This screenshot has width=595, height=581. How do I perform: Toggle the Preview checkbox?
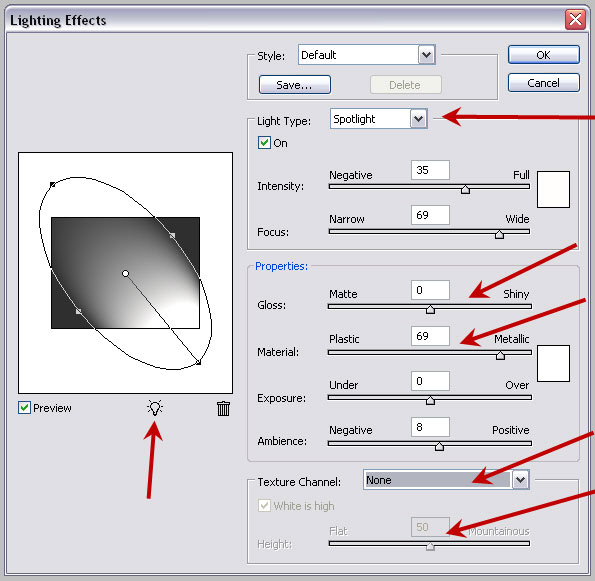click(24, 408)
